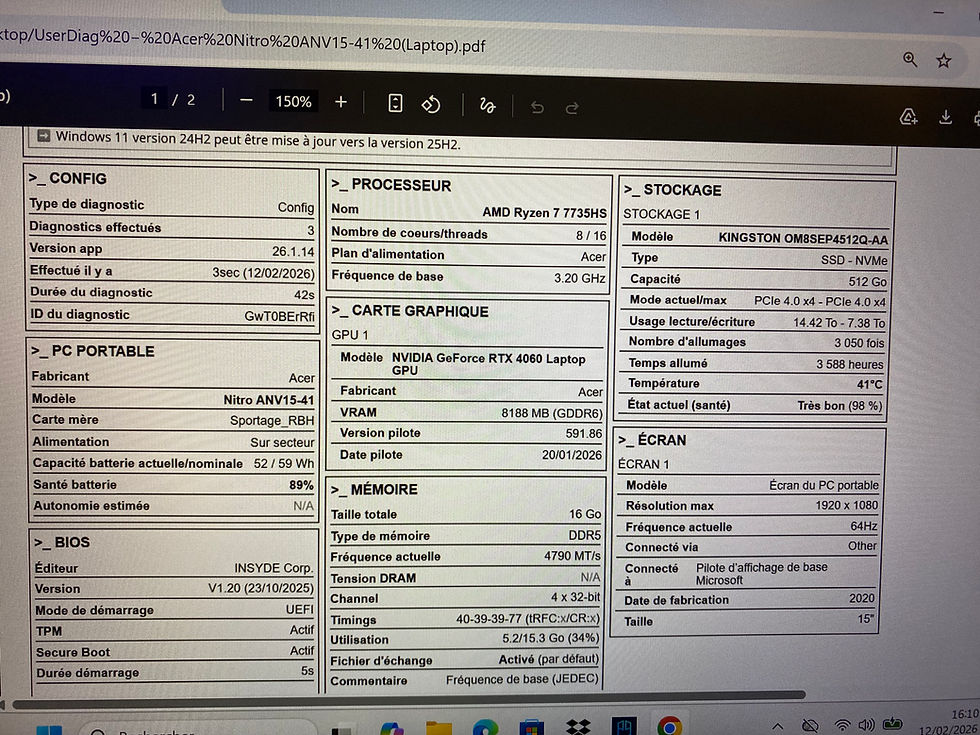
Task: Select diagnostic ID GwT0BErRfi
Action: click(x=279, y=316)
